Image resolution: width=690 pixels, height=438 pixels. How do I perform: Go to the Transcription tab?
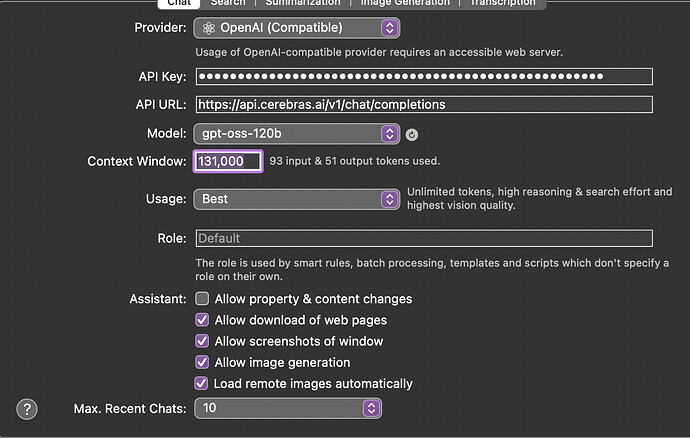pyautogui.click(x=502, y=3)
